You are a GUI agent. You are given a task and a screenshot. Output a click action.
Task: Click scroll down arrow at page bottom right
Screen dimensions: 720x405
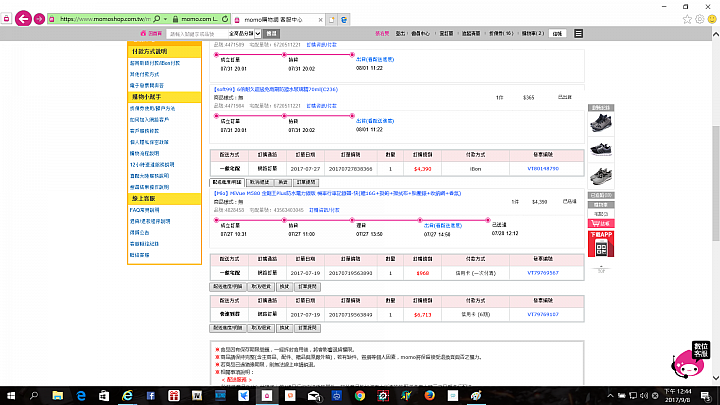716,378
